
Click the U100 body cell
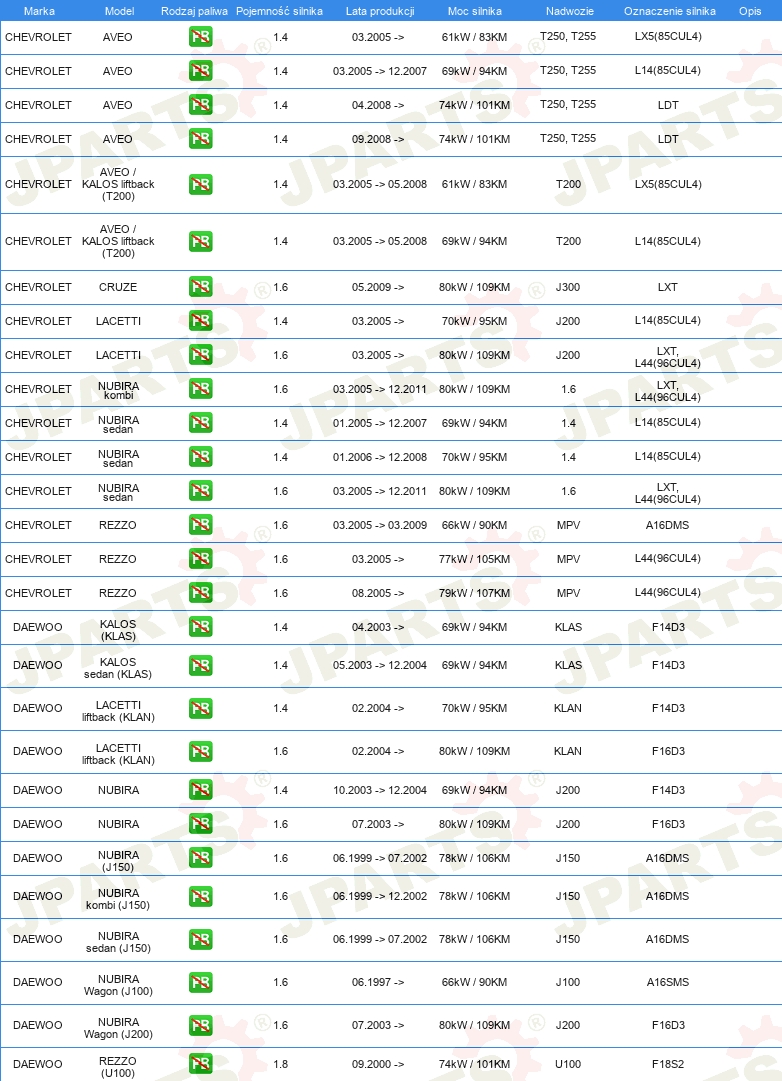[x=568, y=1064]
